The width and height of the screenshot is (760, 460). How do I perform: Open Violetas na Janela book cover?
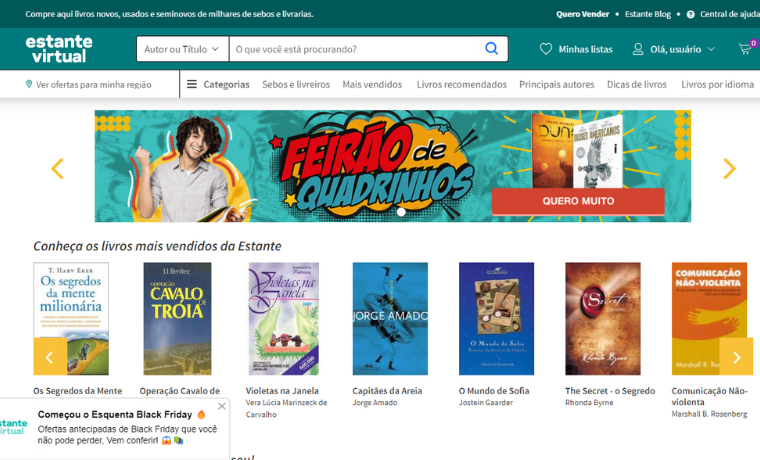pos(284,318)
